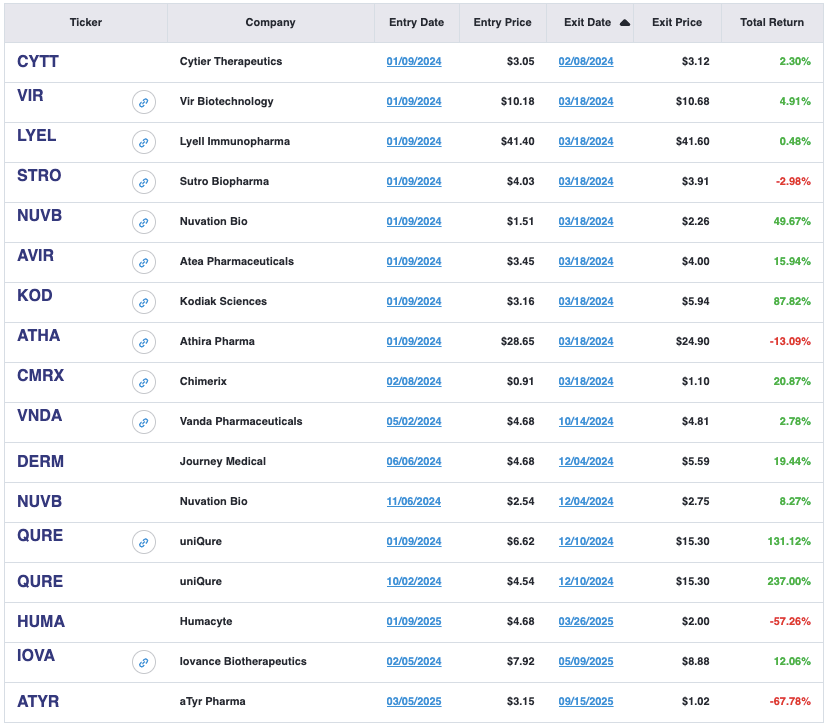Open CYTT exit date 02/08/2024 link
This screenshot has width=828, height=728.
586,62
